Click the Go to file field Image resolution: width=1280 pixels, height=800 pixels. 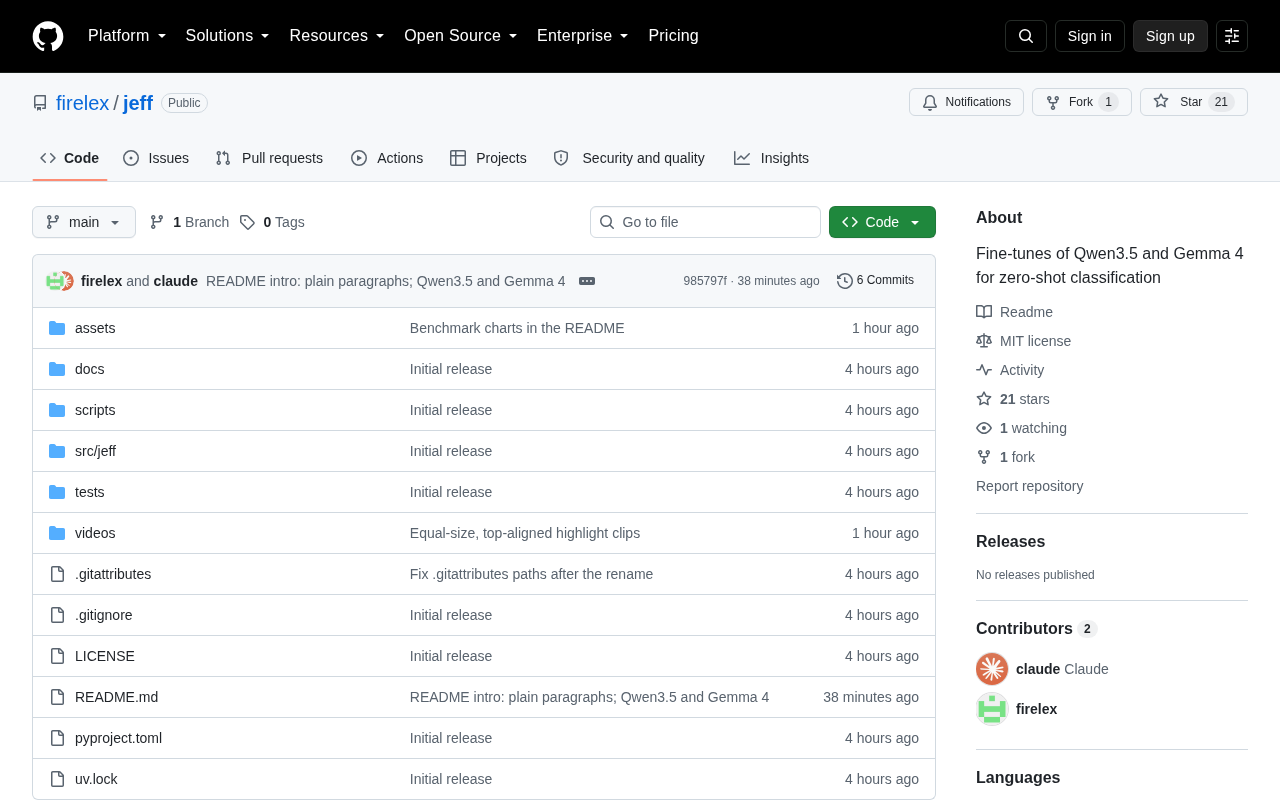click(705, 222)
